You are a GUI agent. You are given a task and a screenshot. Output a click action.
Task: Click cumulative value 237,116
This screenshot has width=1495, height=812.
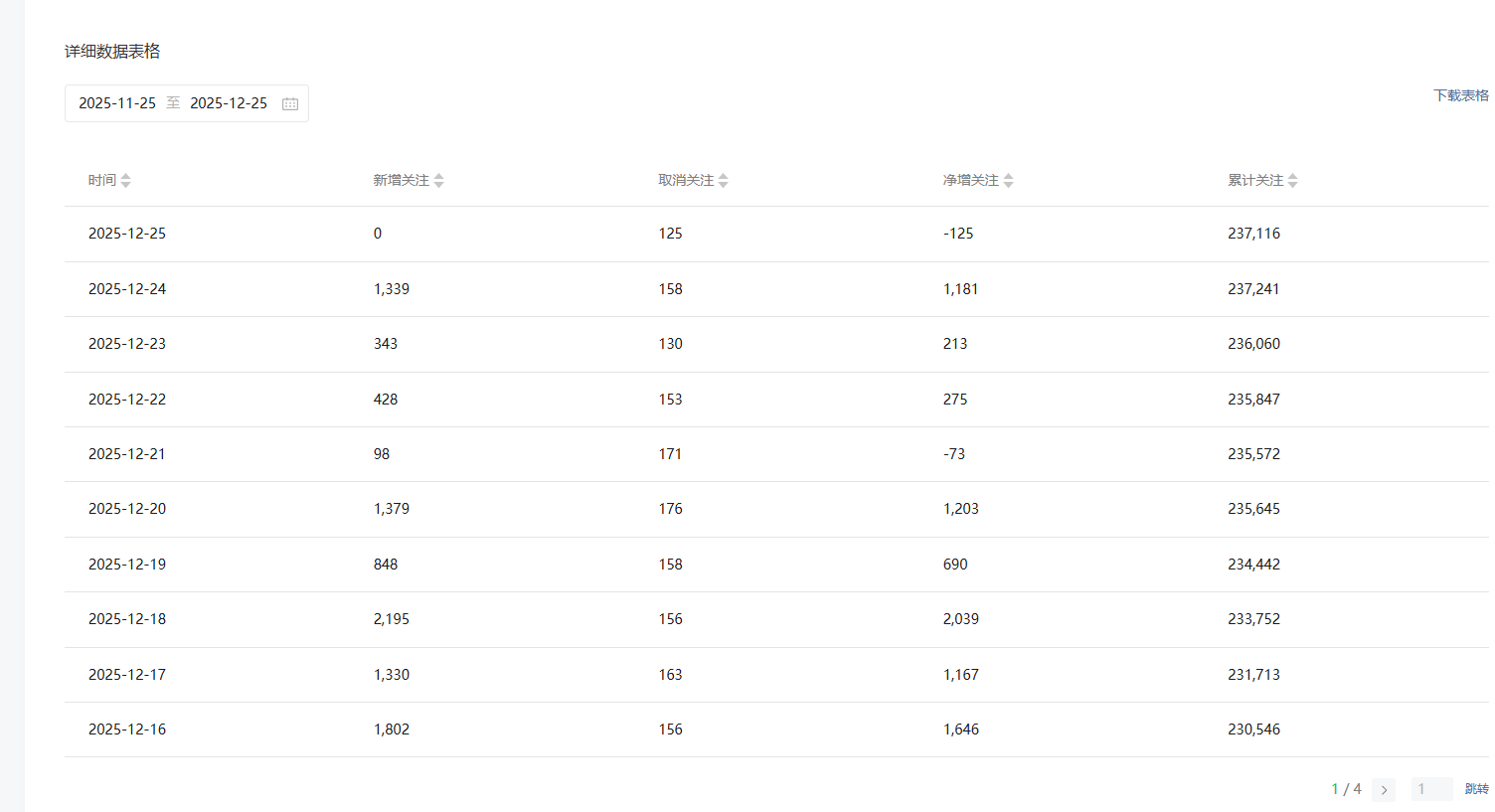1253,234
